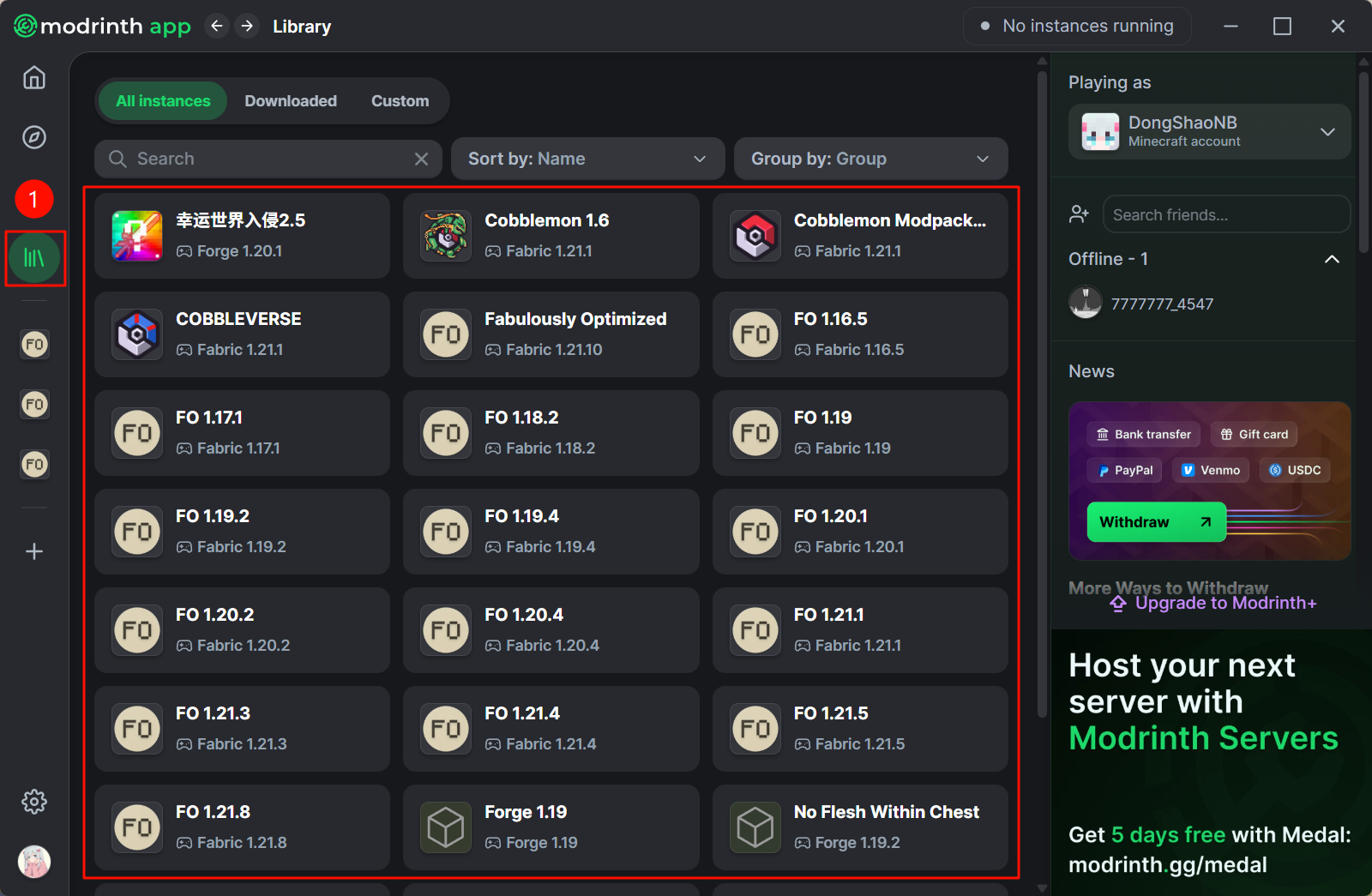Open Settings gear in sidebar
The height and width of the screenshot is (896, 1372).
[x=34, y=802]
